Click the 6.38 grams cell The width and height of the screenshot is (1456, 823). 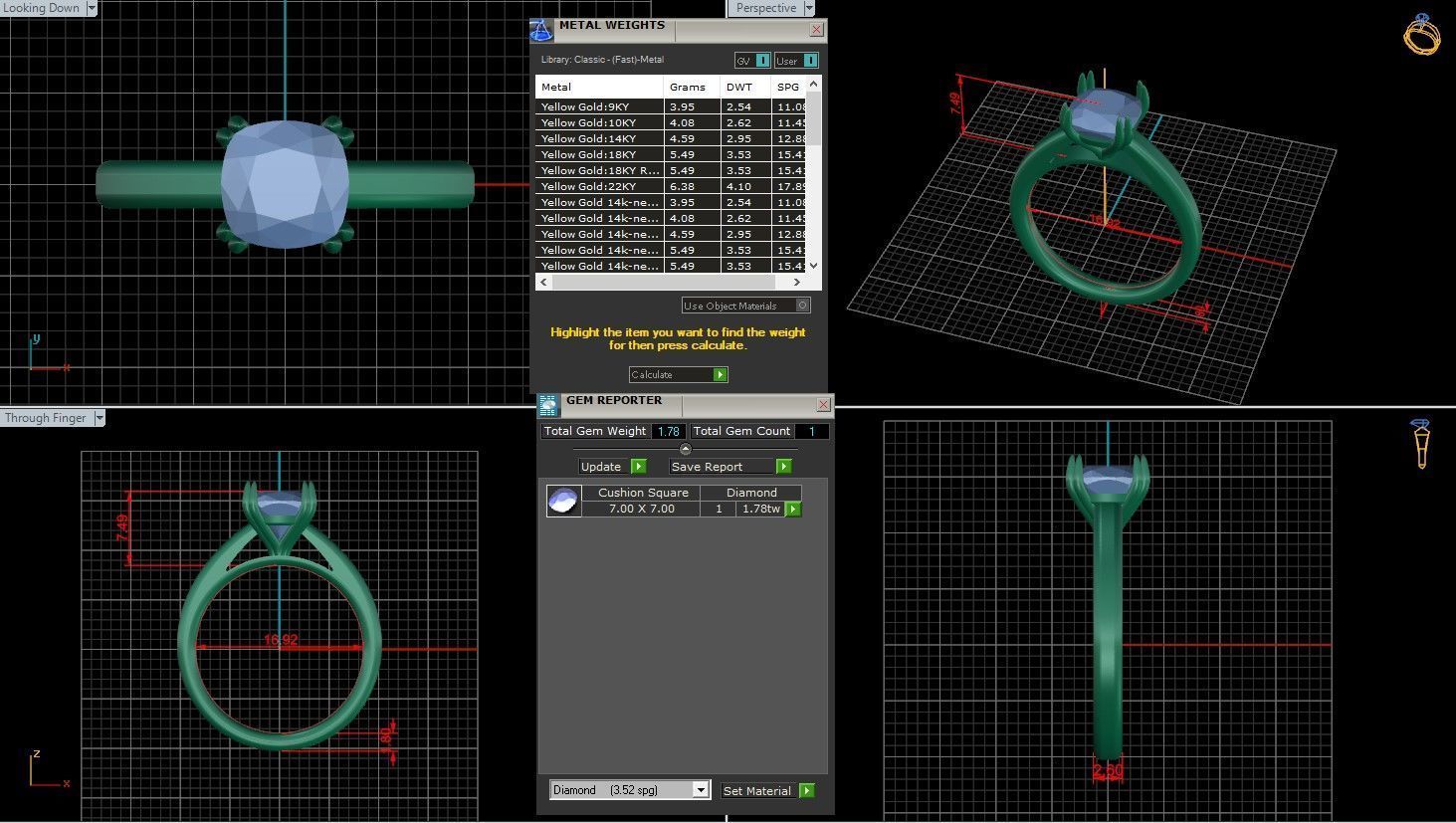[692, 186]
